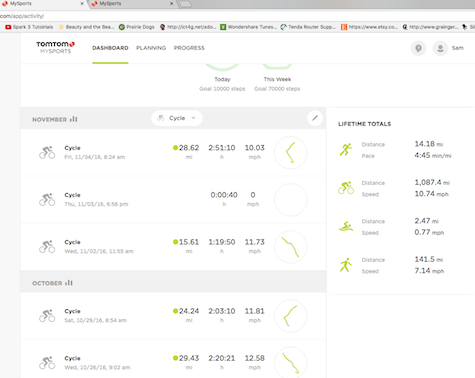Click the LIFETIME TOTALS heading

pos(364,124)
